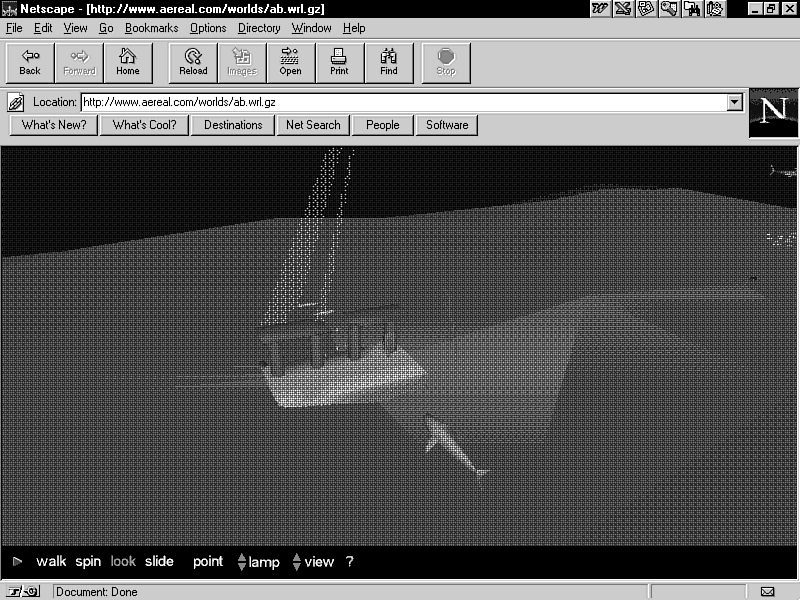Click the Open location toolbar button
The width and height of the screenshot is (800, 600).
point(290,62)
